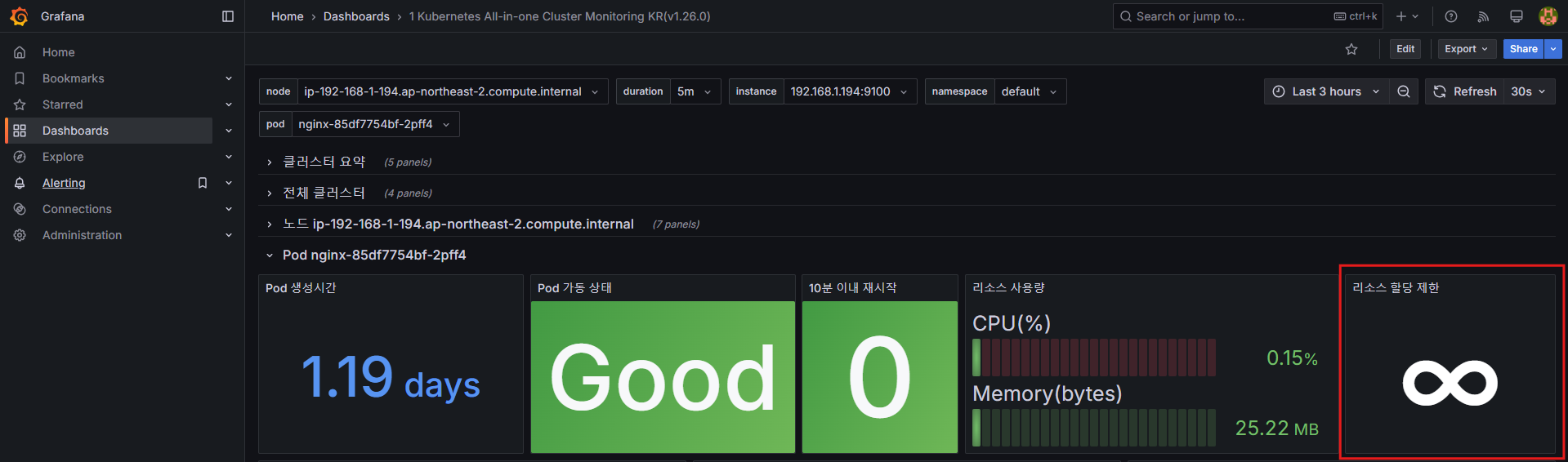The width and height of the screenshot is (1568, 462).
Task: Click the monitor icon in top bar
Action: coord(1517,16)
